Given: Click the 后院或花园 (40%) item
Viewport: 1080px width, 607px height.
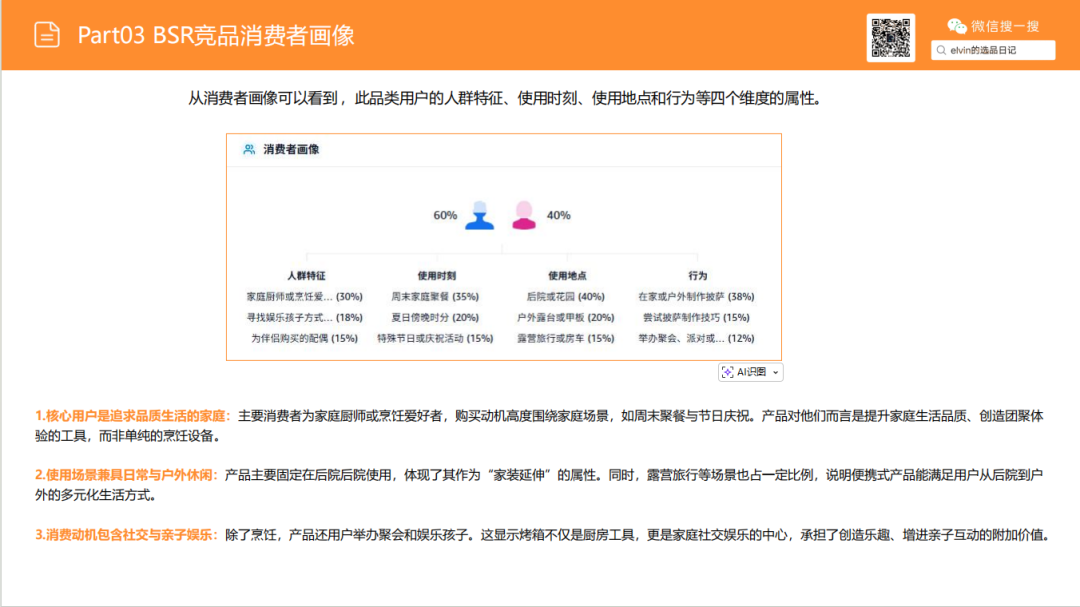Looking at the screenshot, I should [x=565, y=295].
